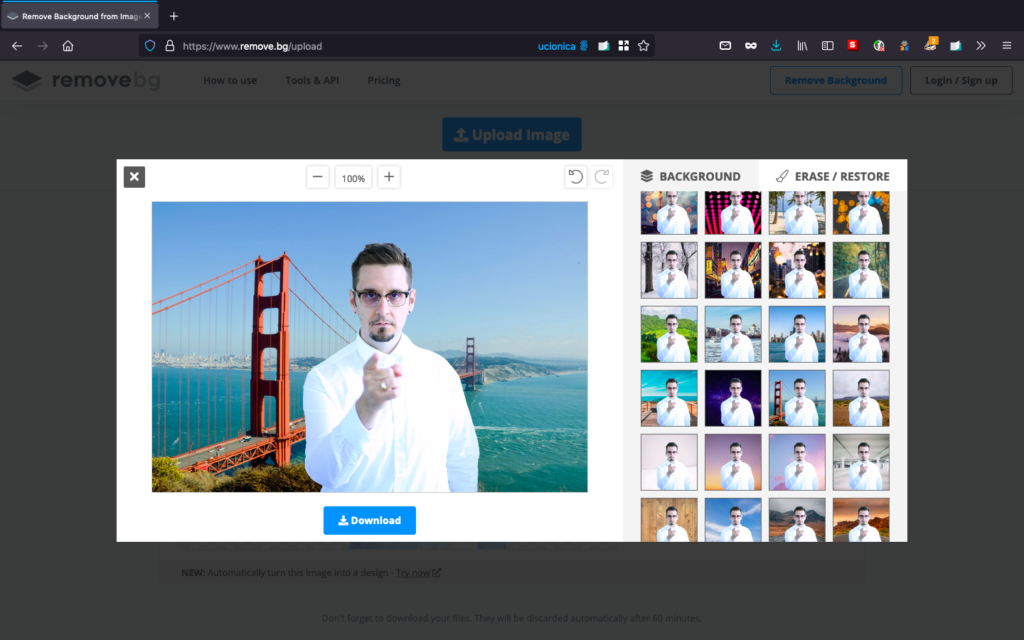The height and width of the screenshot is (640, 1024).
Task: Switch to the BACKGROUND tab
Action: pyautogui.click(x=690, y=176)
